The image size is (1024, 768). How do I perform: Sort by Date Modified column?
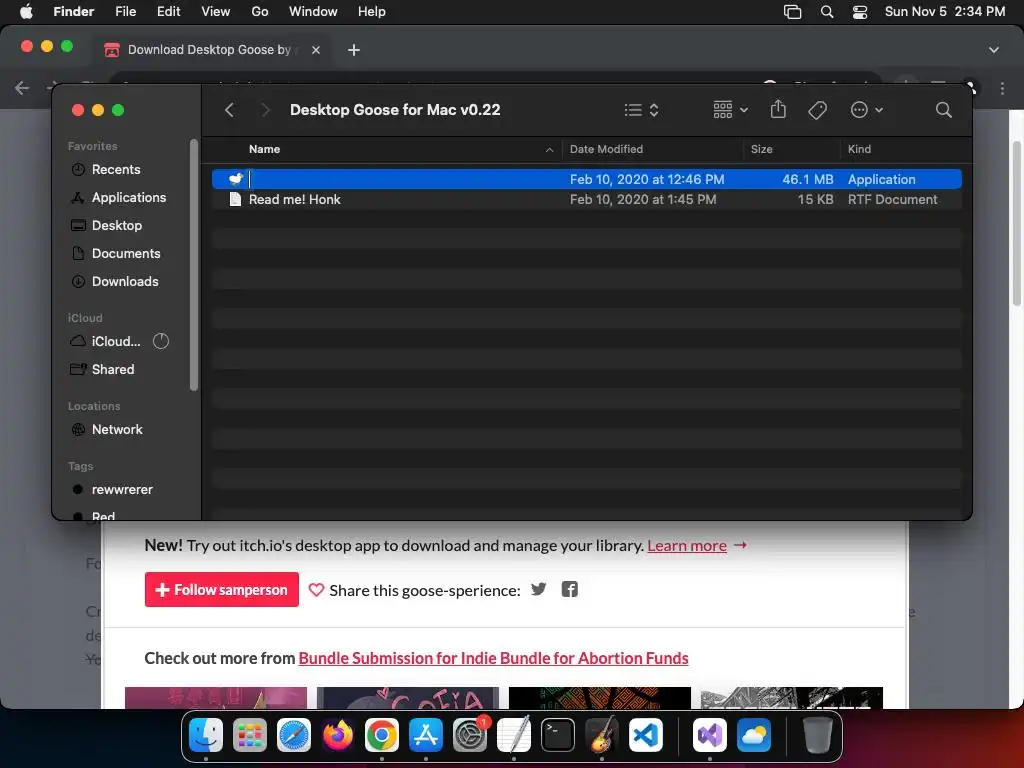[606, 149]
